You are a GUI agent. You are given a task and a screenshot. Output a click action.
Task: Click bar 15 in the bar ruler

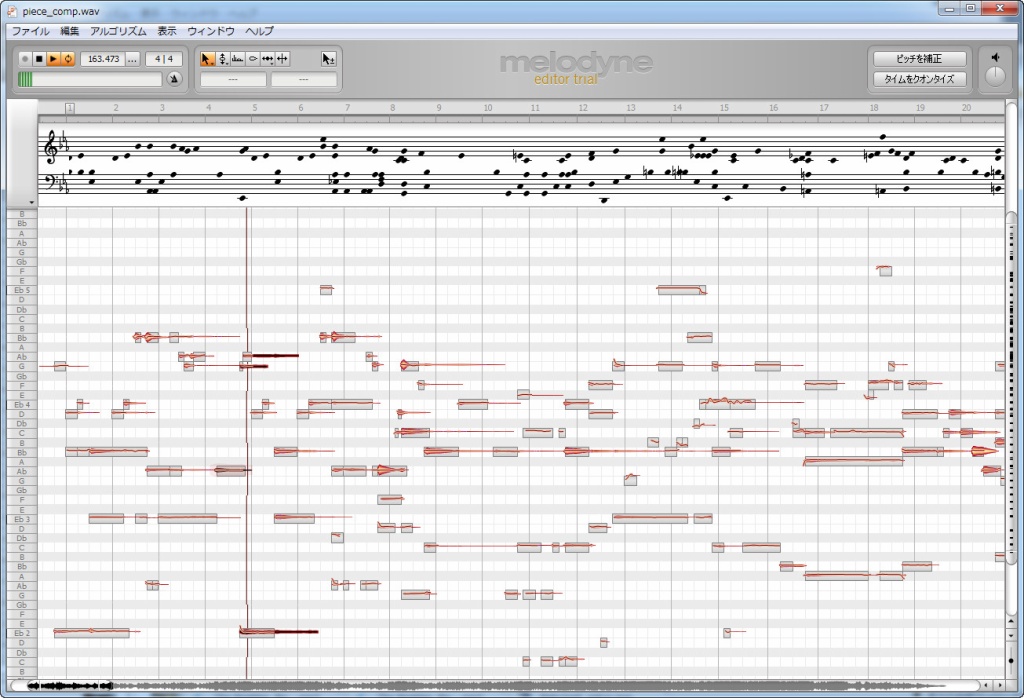click(724, 108)
